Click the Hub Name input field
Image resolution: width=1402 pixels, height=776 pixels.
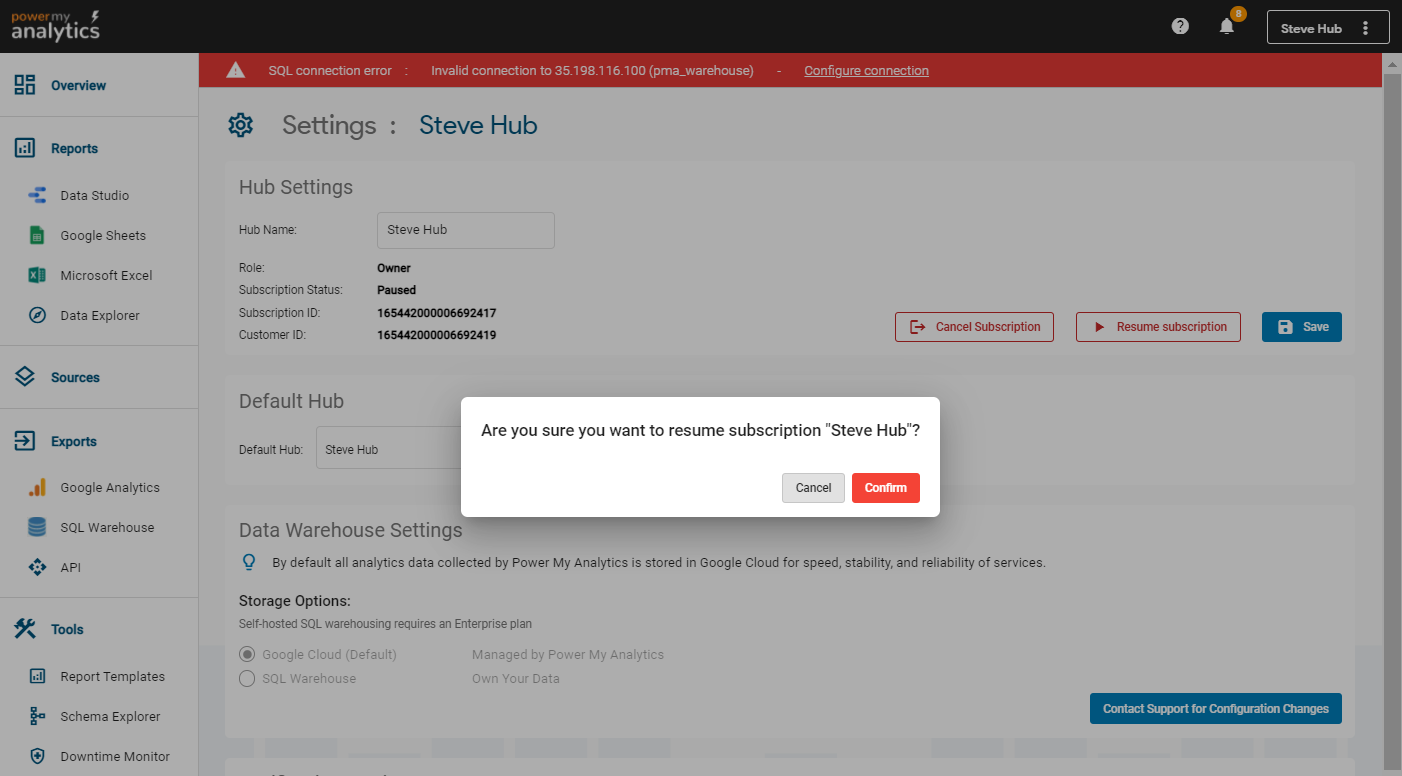[x=465, y=230]
